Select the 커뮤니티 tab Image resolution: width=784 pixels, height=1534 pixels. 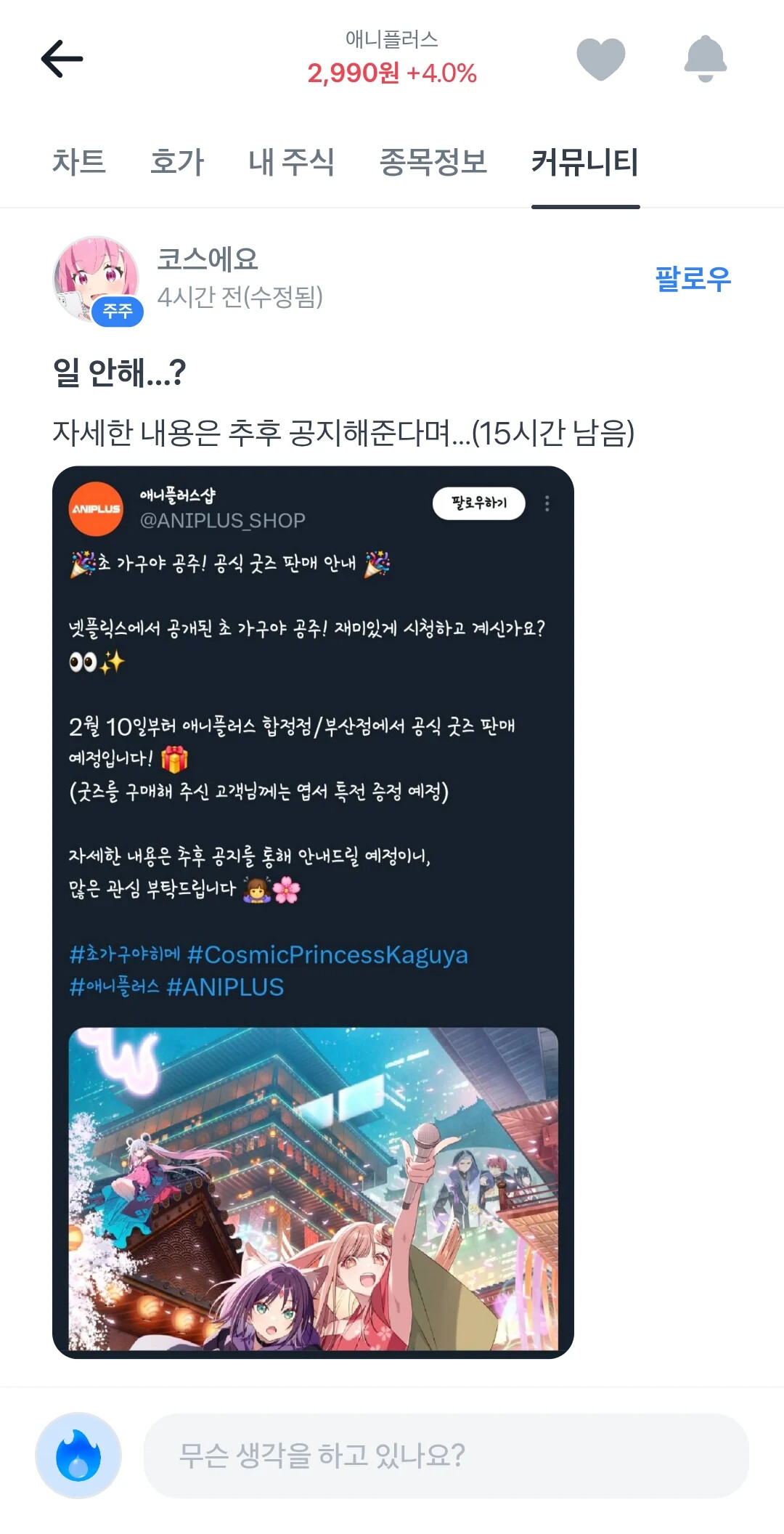pos(585,162)
